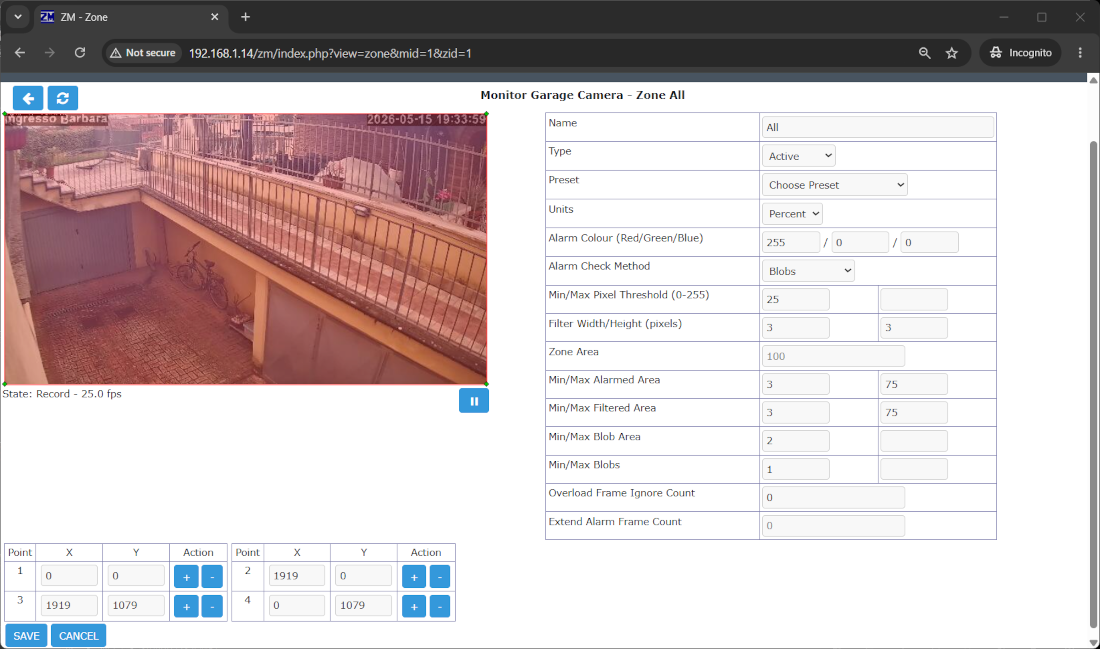The height and width of the screenshot is (649, 1100).
Task: Add a point after Point 1
Action: [x=186, y=577]
